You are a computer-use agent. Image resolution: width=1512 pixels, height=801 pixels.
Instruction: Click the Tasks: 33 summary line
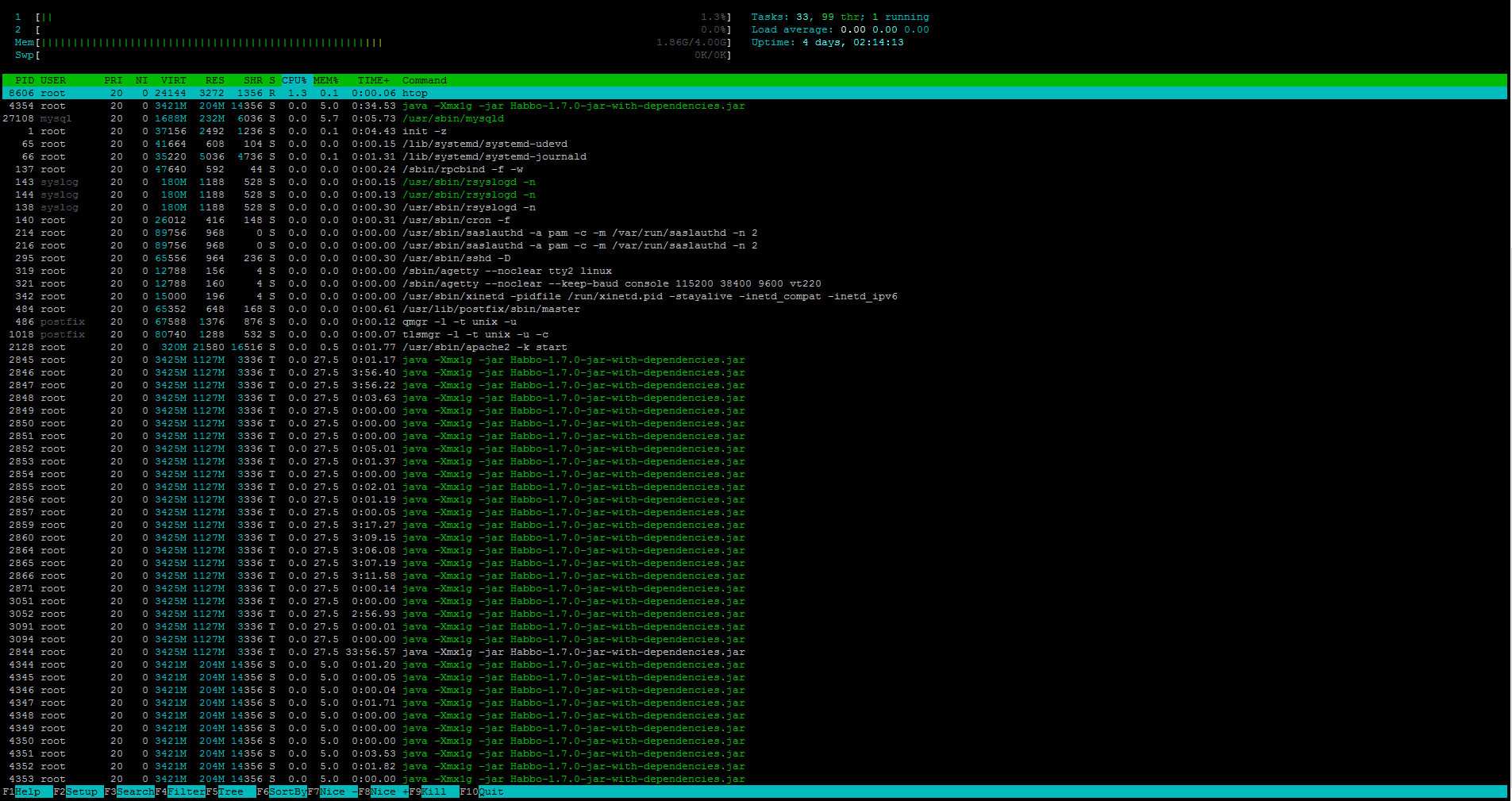tap(840, 17)
